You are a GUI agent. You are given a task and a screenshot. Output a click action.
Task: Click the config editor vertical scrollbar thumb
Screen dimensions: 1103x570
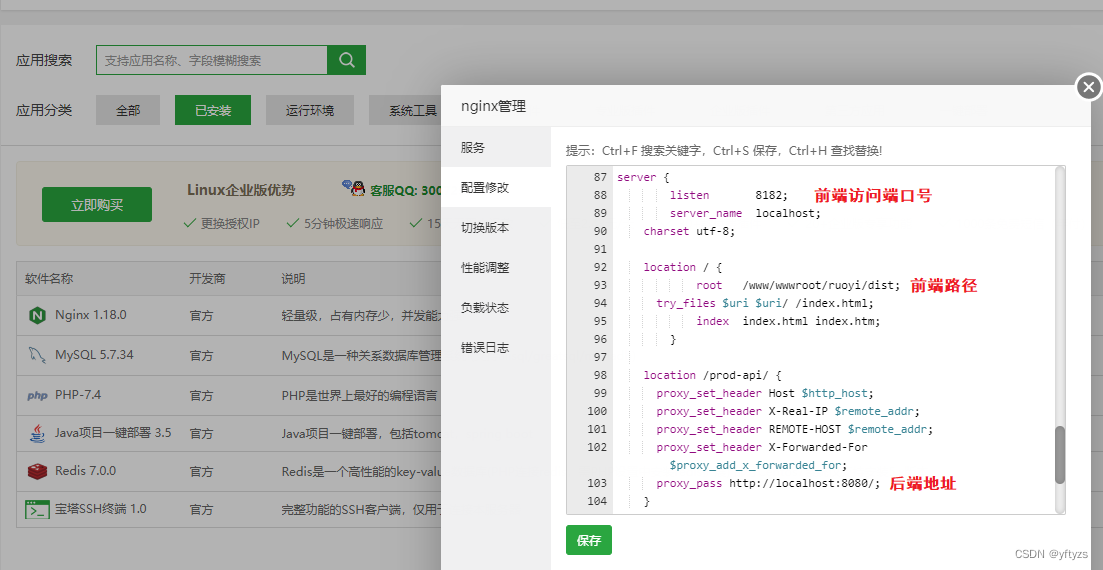click(1060, 455)
